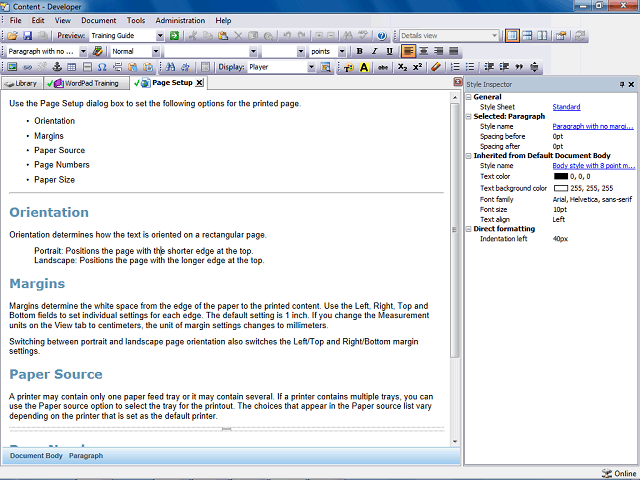Clear formatting with the eraser icon

436,67
